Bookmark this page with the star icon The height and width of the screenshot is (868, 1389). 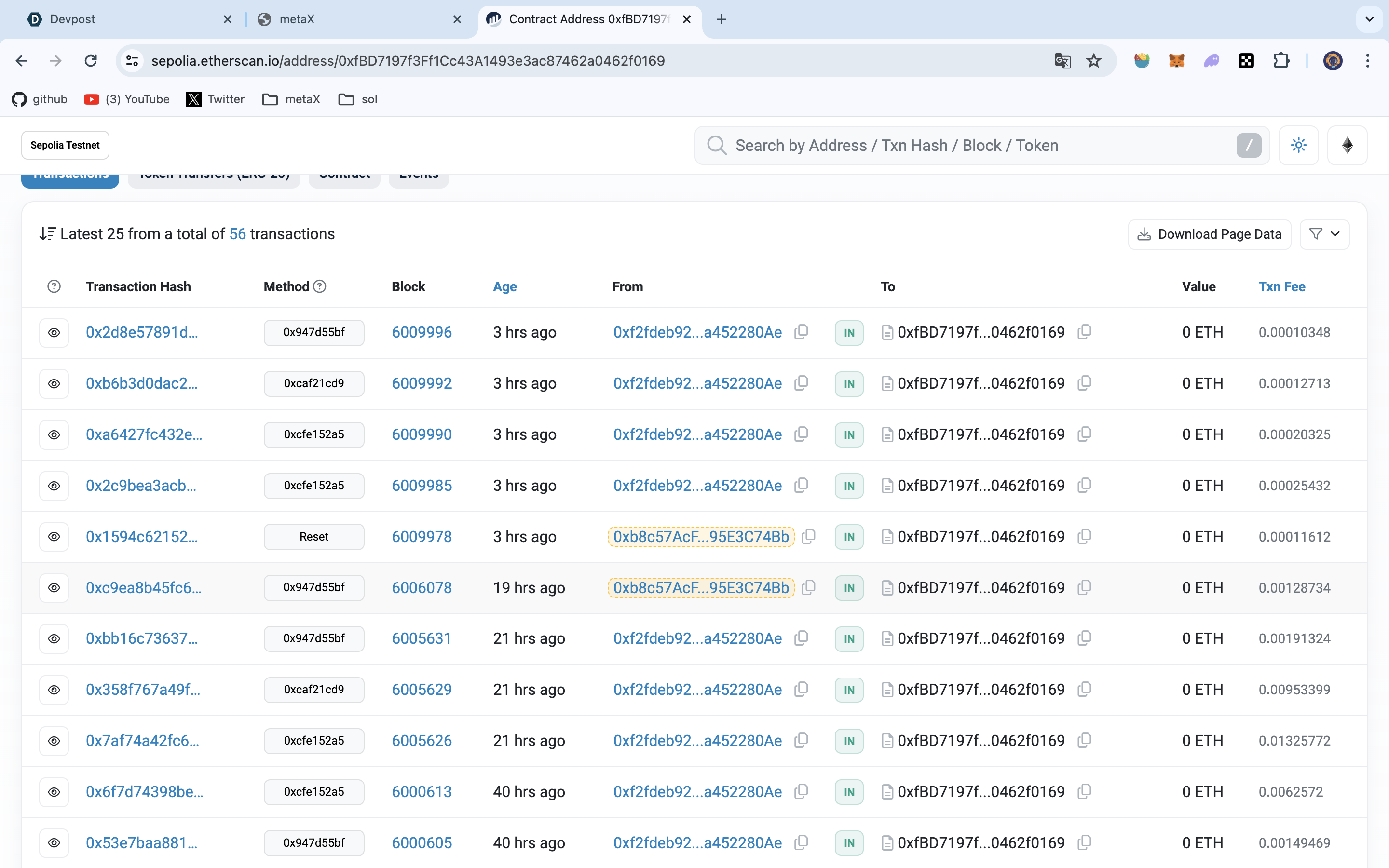coord(1094,61)
